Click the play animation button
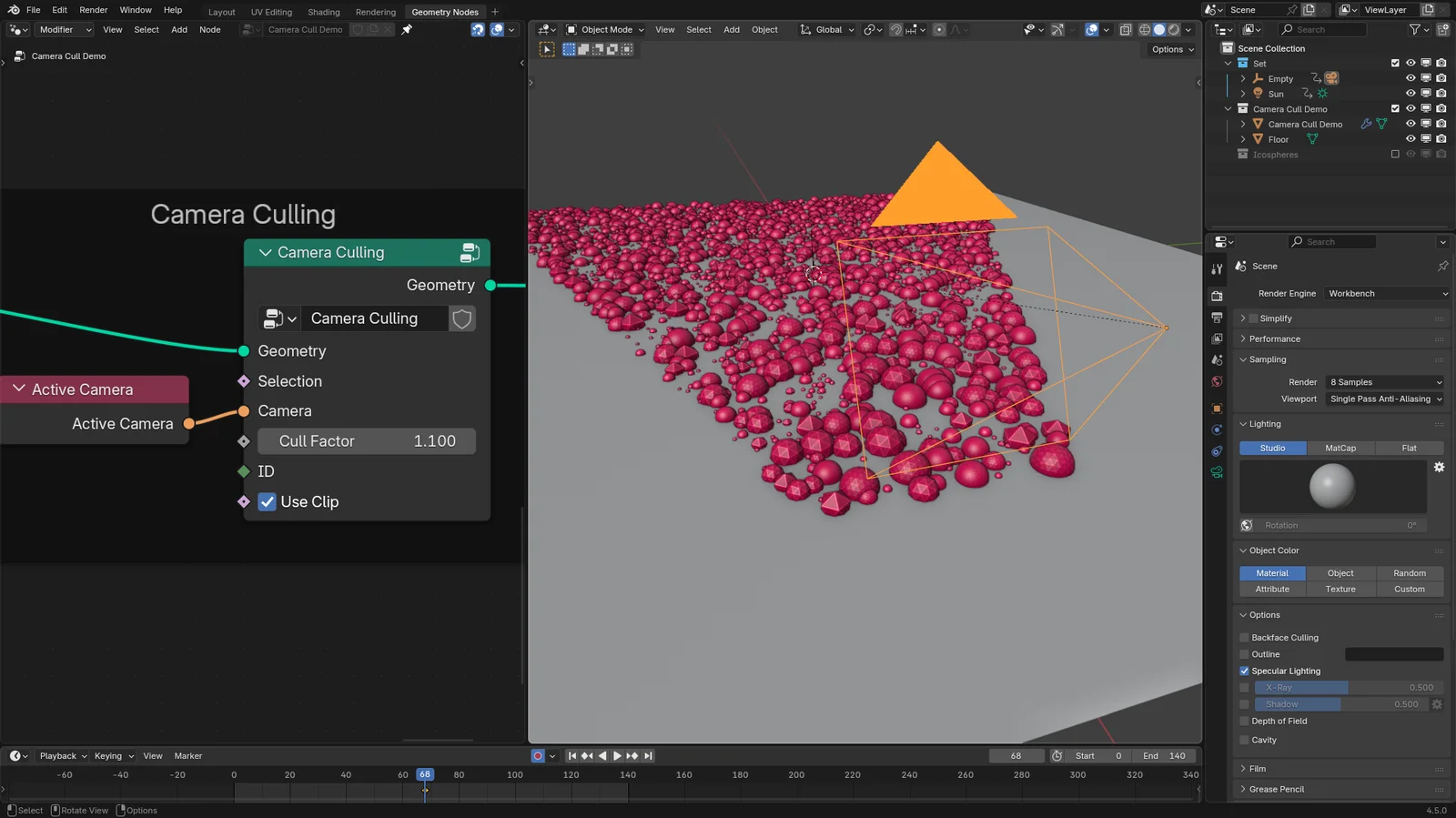Screen dimensions: 1456x818 (617, 756)
